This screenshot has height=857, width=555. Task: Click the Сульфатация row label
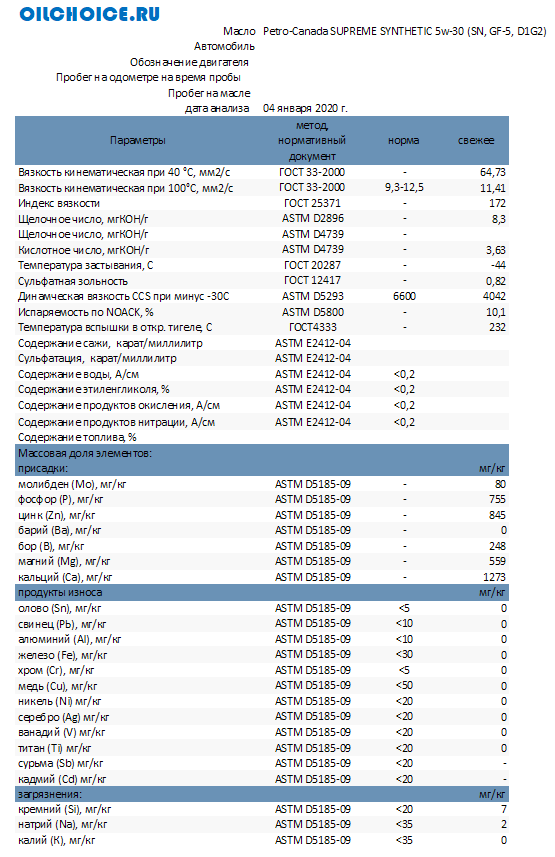pos(97,359)
